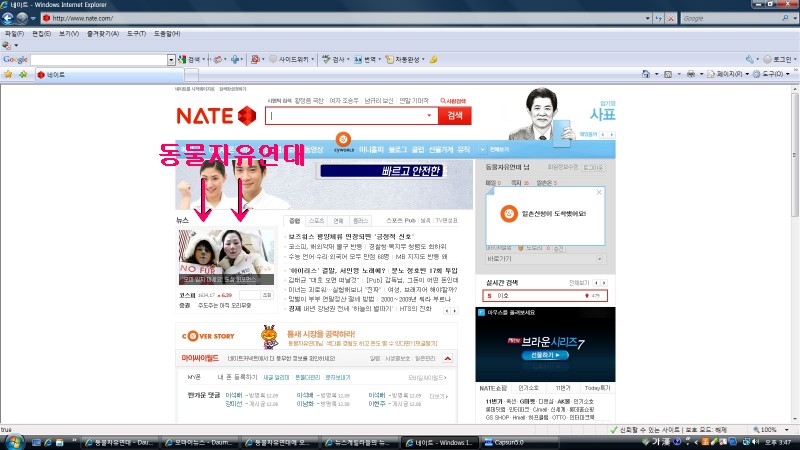
Task: Click the Google toolbar 번역 translate button
Action: point(367,60)
